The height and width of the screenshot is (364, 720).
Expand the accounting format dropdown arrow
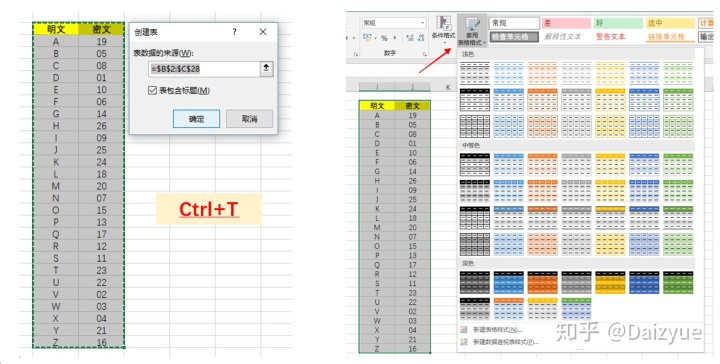(x=375, y=38)
